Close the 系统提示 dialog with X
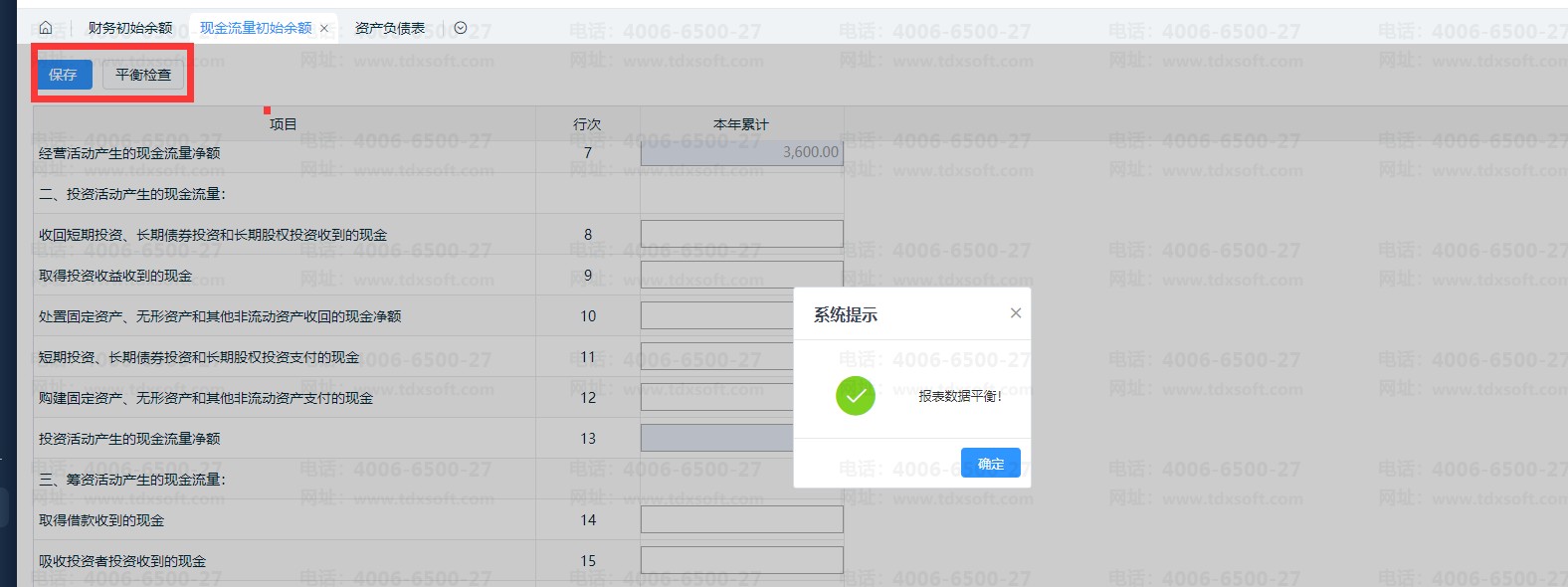This screenshot has height=587, width=1568. (1015, 313)
